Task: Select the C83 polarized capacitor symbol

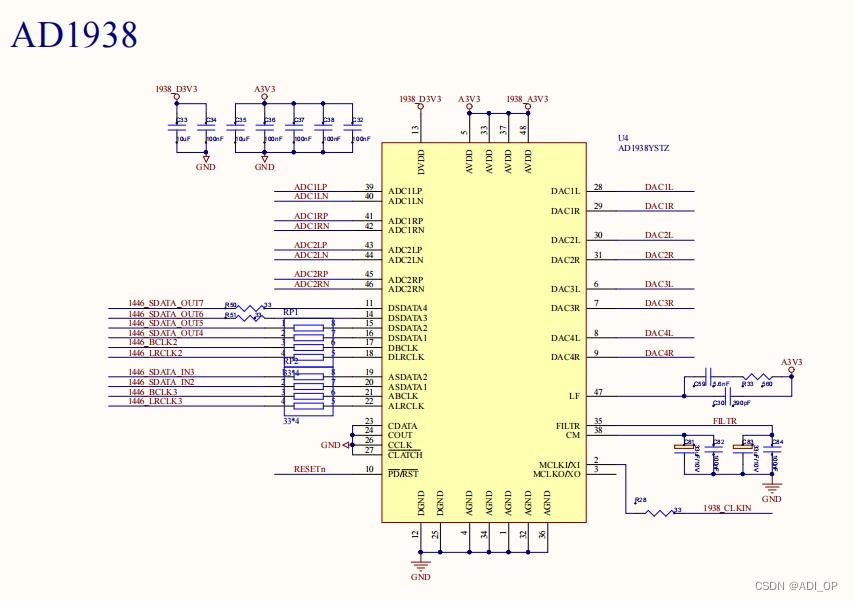Action: point(743,448)
